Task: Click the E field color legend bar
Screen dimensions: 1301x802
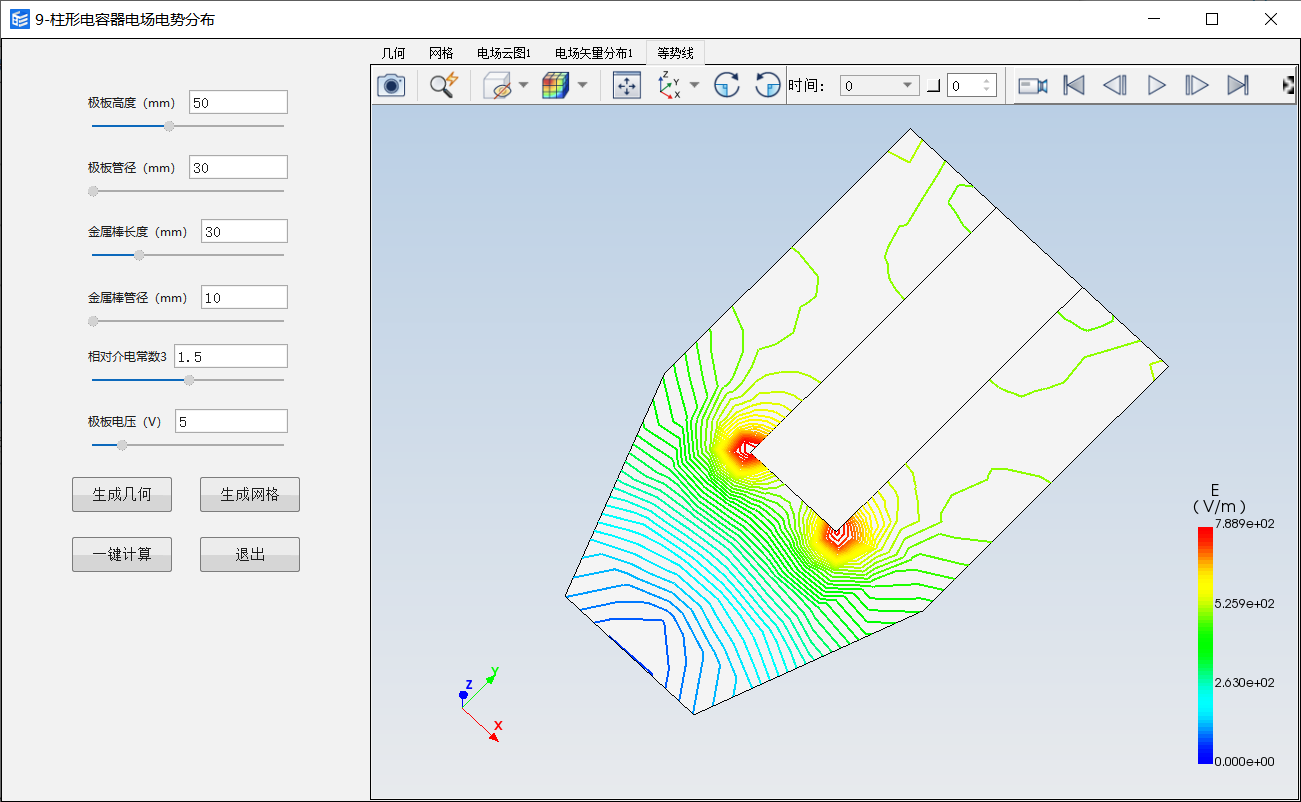Action: click(x=1205, y=645)
